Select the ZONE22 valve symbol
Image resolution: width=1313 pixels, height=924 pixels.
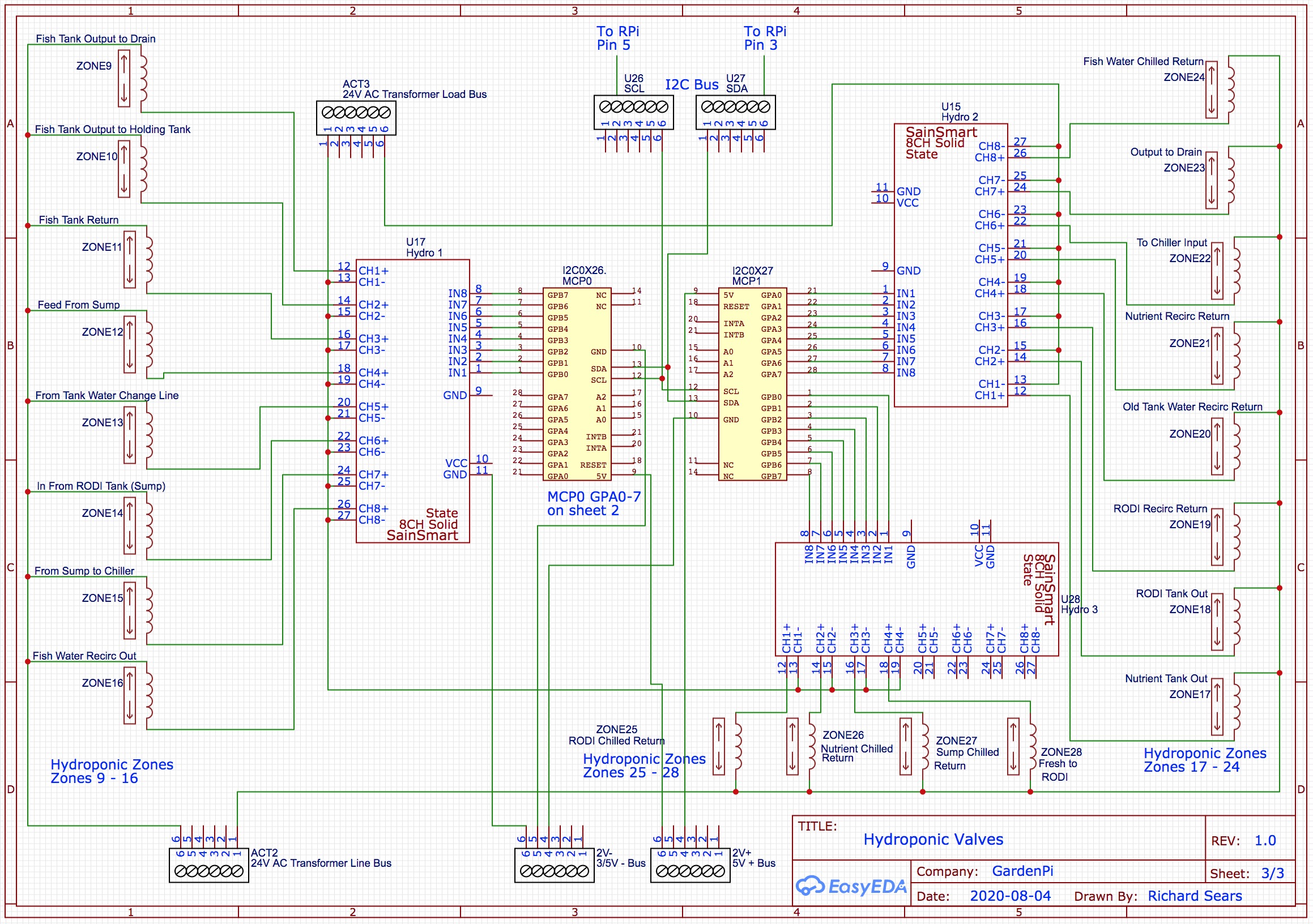point(1227,271)
